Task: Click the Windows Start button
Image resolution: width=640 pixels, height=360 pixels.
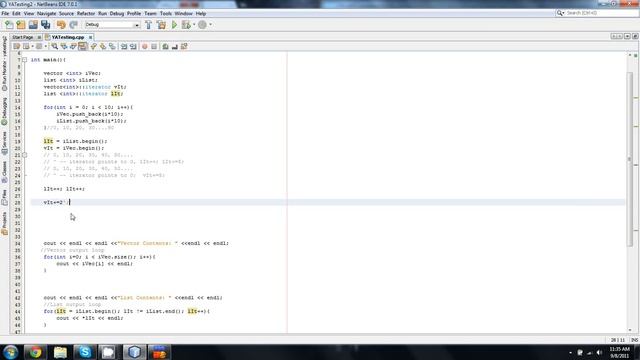Action: pyautogui.click(x=11, y=352)
